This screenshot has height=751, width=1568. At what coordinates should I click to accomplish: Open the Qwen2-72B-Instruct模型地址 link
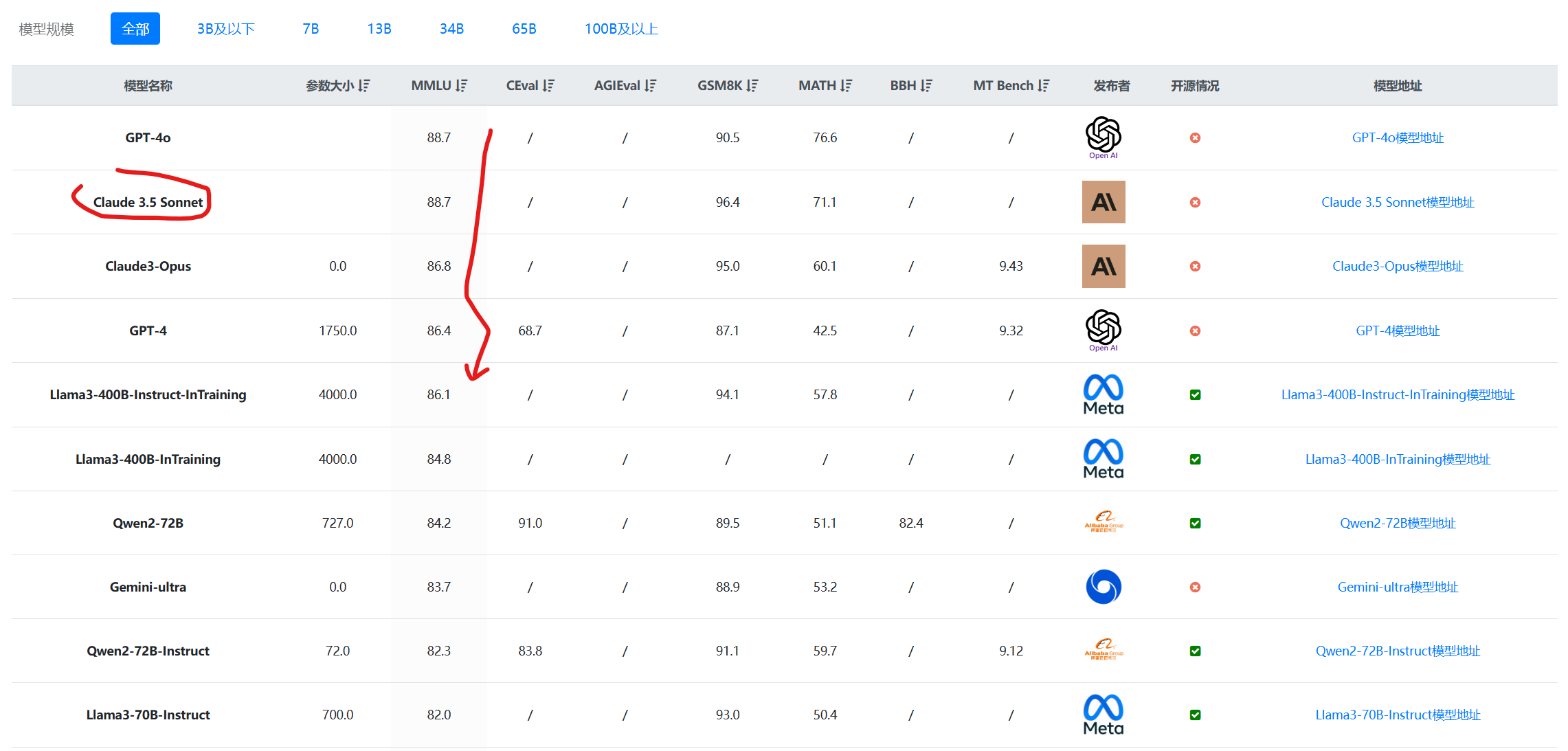(1398, 651)
